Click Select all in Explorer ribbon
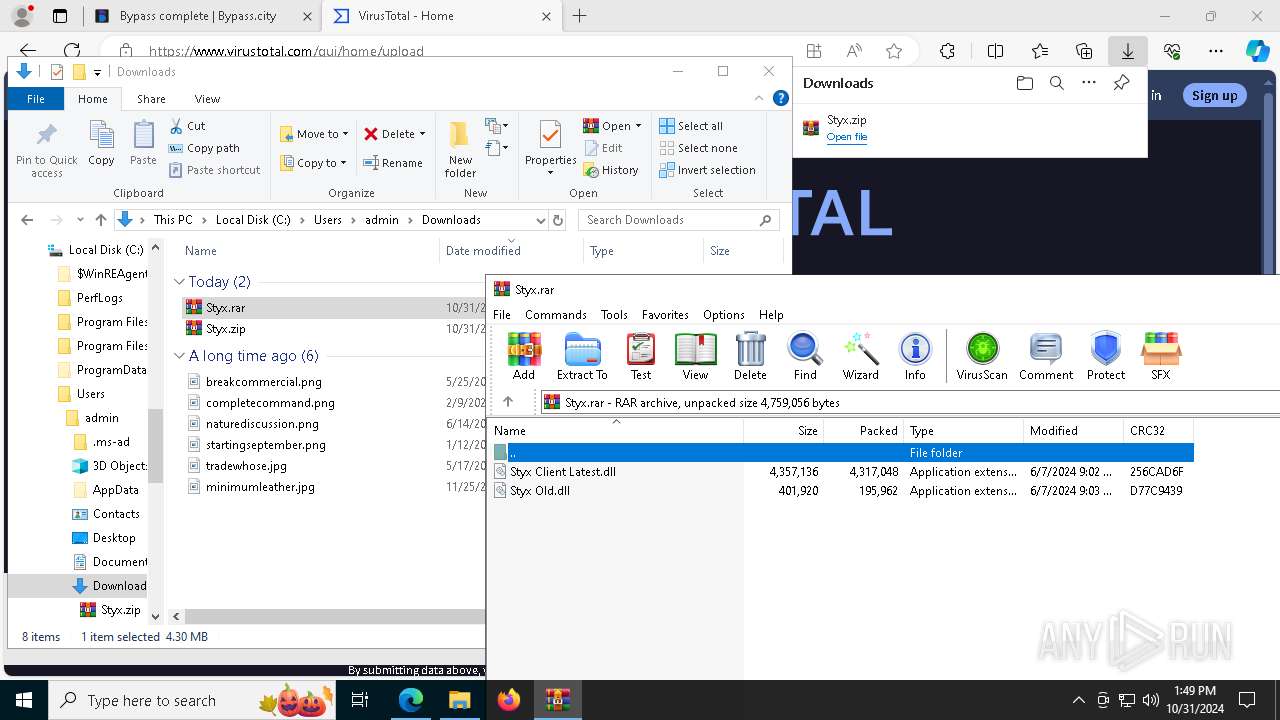 691,126
